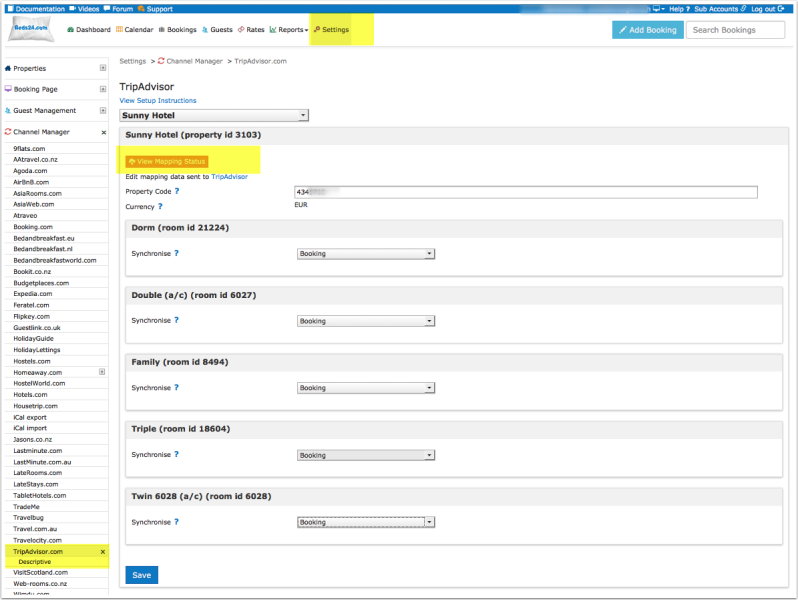The width and height of the screenshot is (798, 600).
Task: Open the Dorm Synchronise dropdown
Action: point(366,253)
